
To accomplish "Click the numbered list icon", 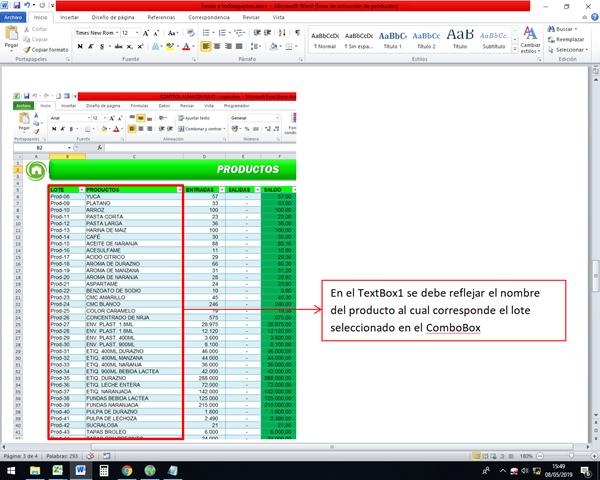I will 222,33.
